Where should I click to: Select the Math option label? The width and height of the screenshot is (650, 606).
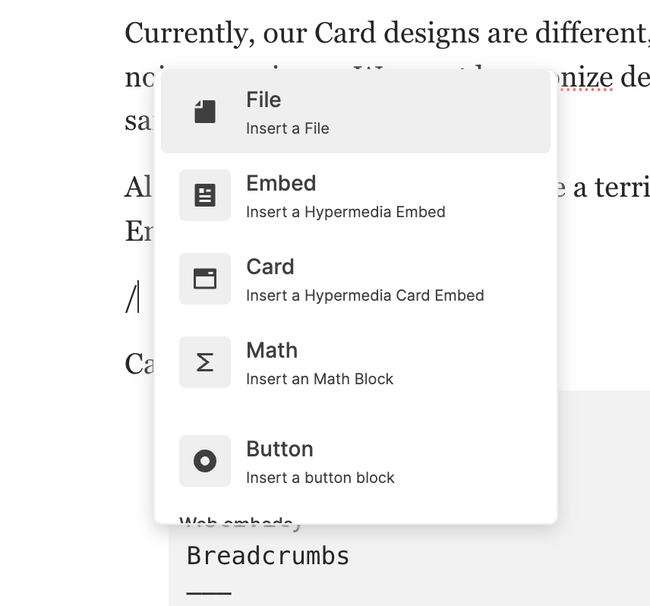(272, 350)
